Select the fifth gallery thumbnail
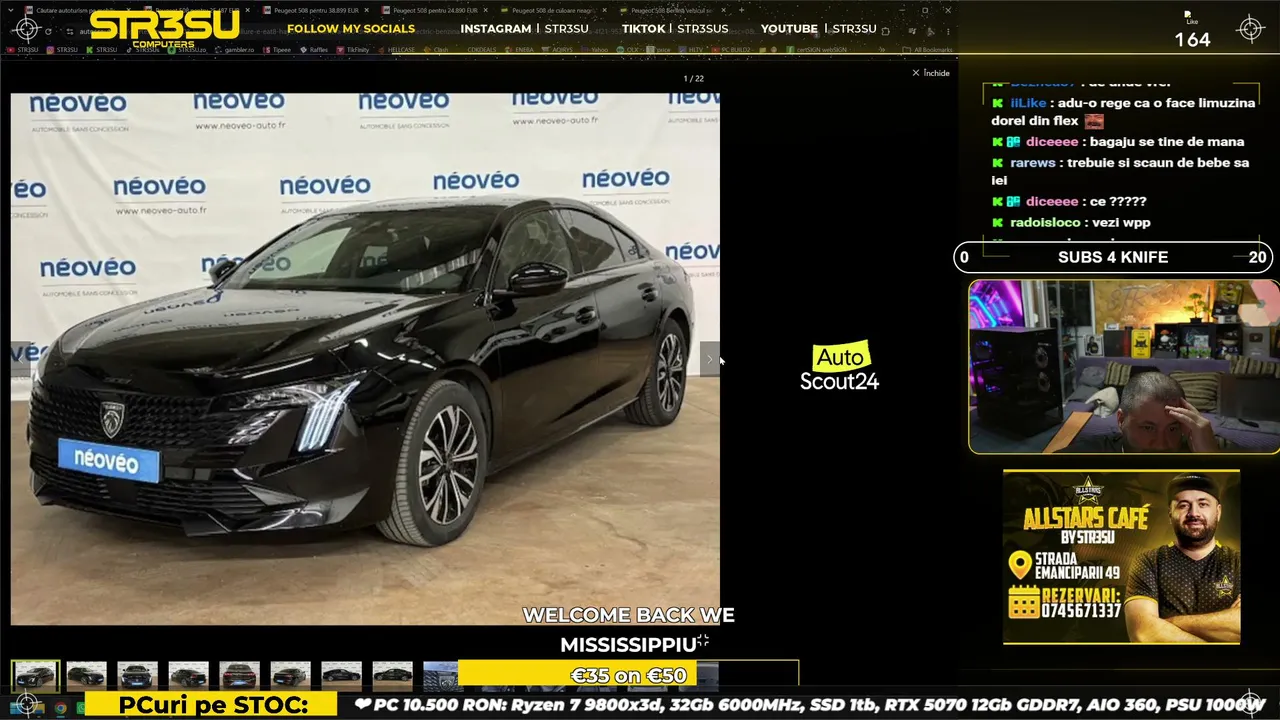The image size is (1280, 720). point(239,676)
